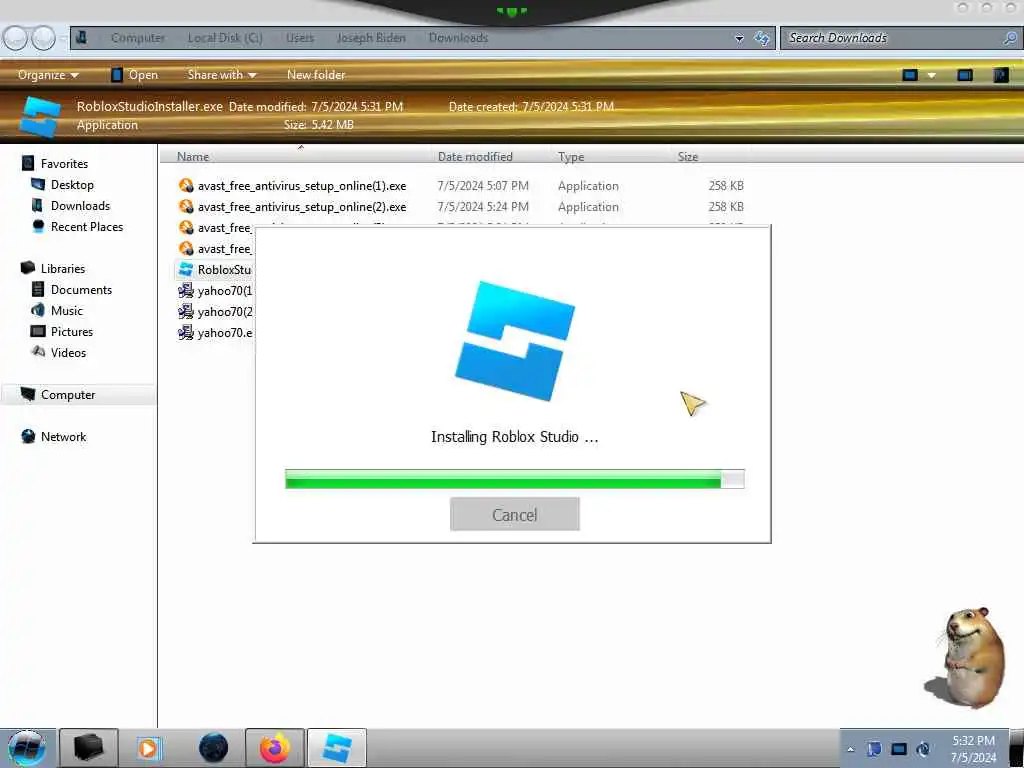Click Libraries in the navigation pane
Viewport: 1024px width, 768px height.
[63, 268]
